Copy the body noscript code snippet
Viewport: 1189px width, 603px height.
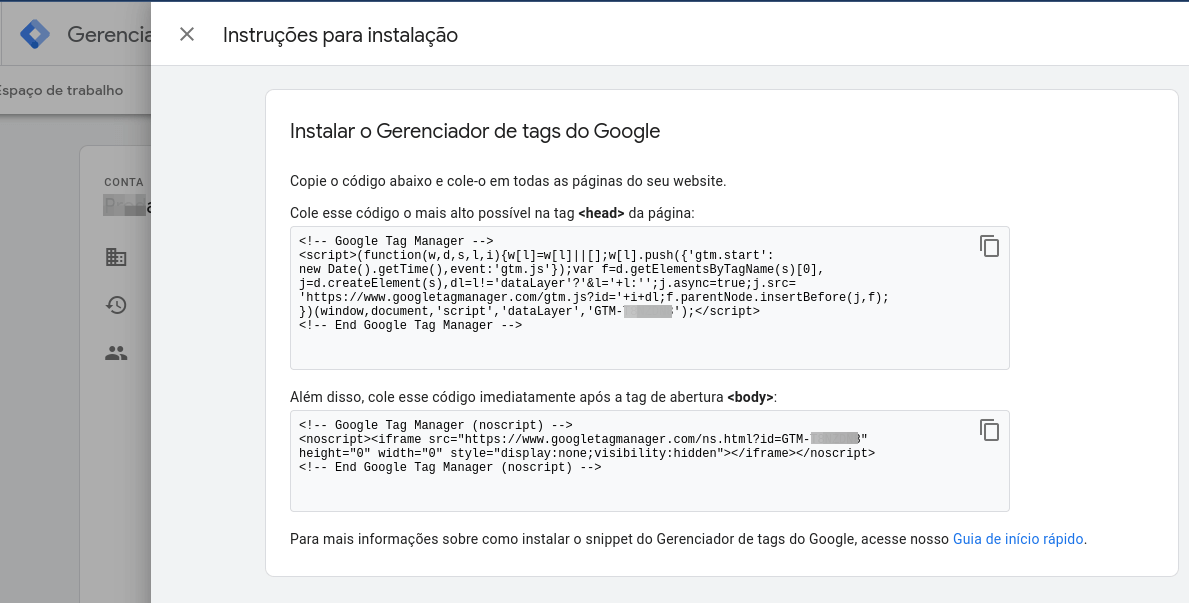coord(989,430)
